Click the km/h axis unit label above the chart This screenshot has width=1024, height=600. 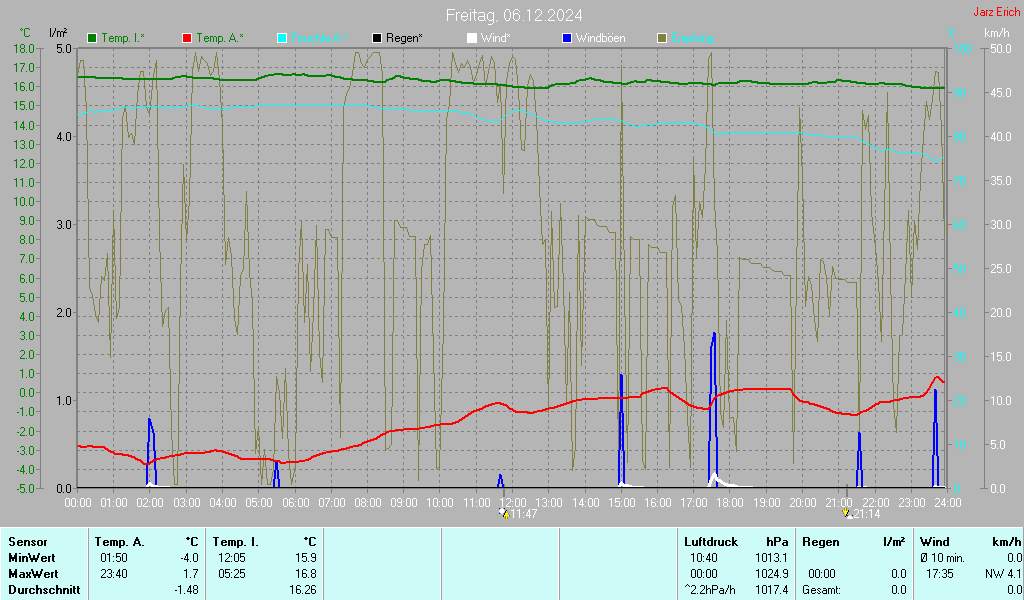coord(997,33)
